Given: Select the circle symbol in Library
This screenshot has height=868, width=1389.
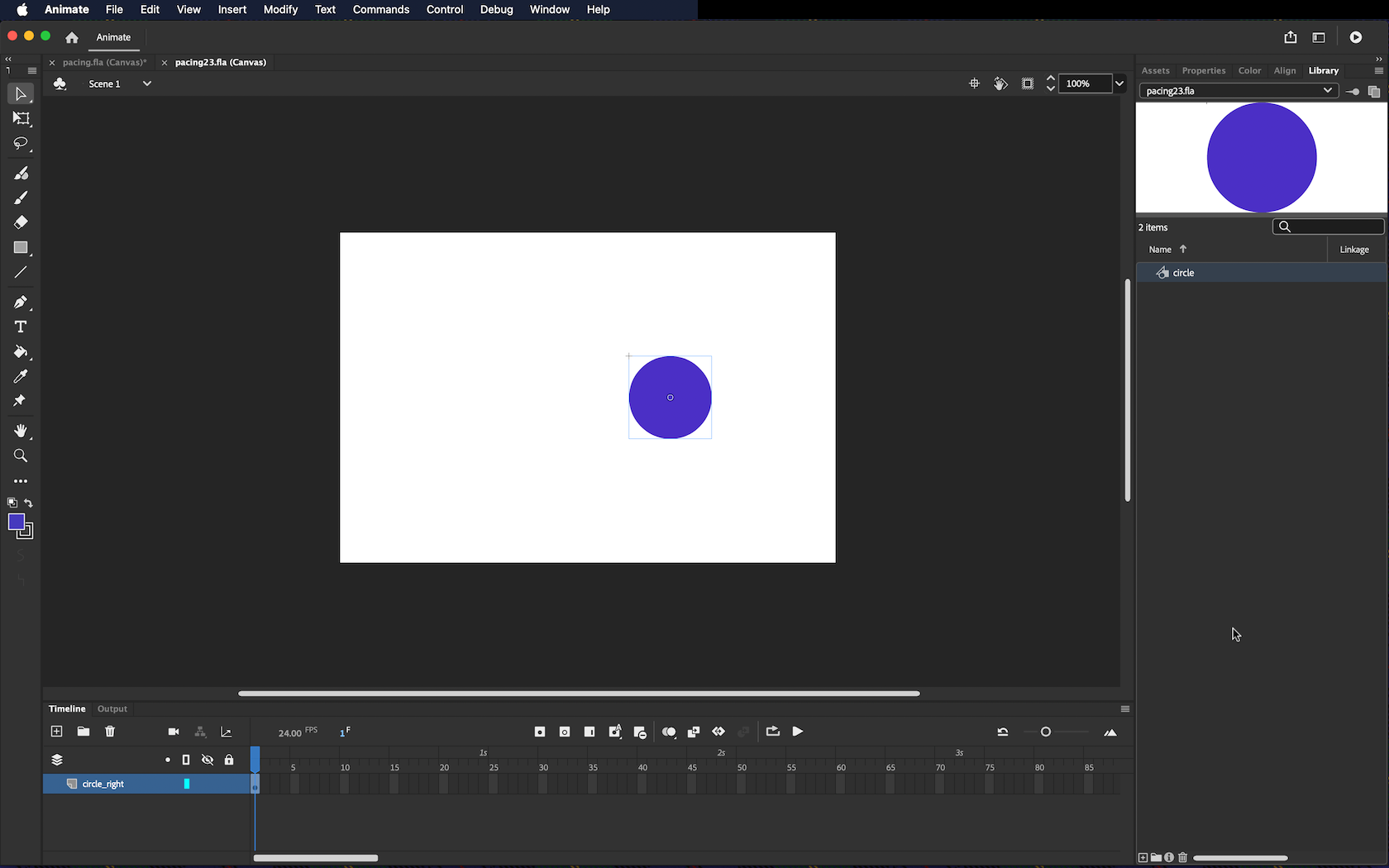Looking at the screenshot, I should (1183, 273).
